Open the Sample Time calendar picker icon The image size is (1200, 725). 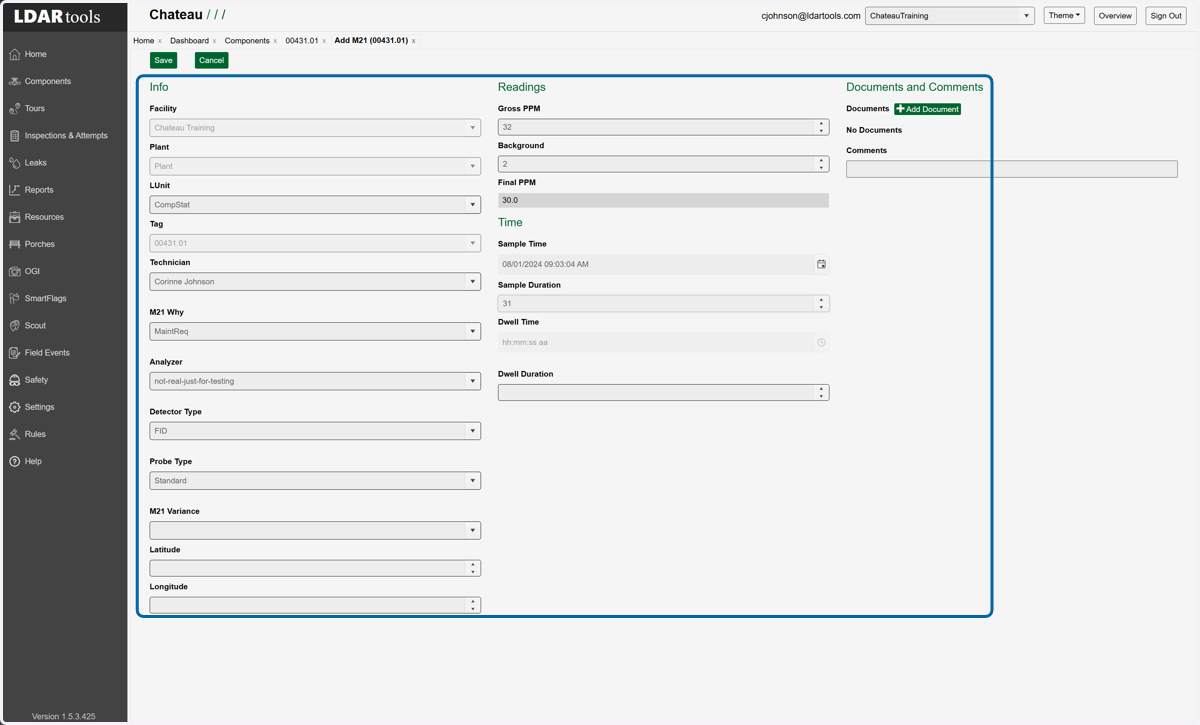(821, 264)
